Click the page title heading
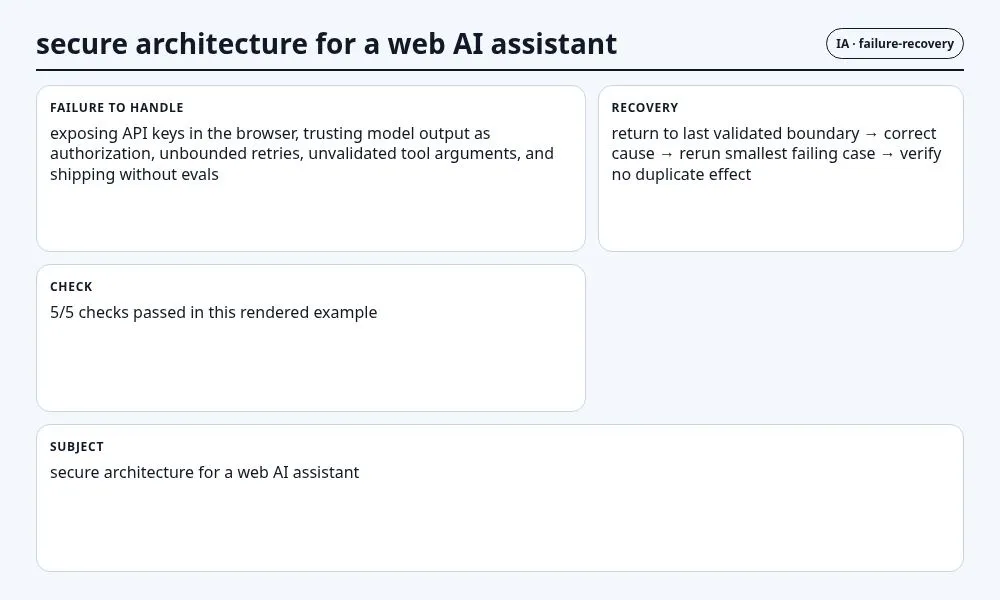 [327, 44]
